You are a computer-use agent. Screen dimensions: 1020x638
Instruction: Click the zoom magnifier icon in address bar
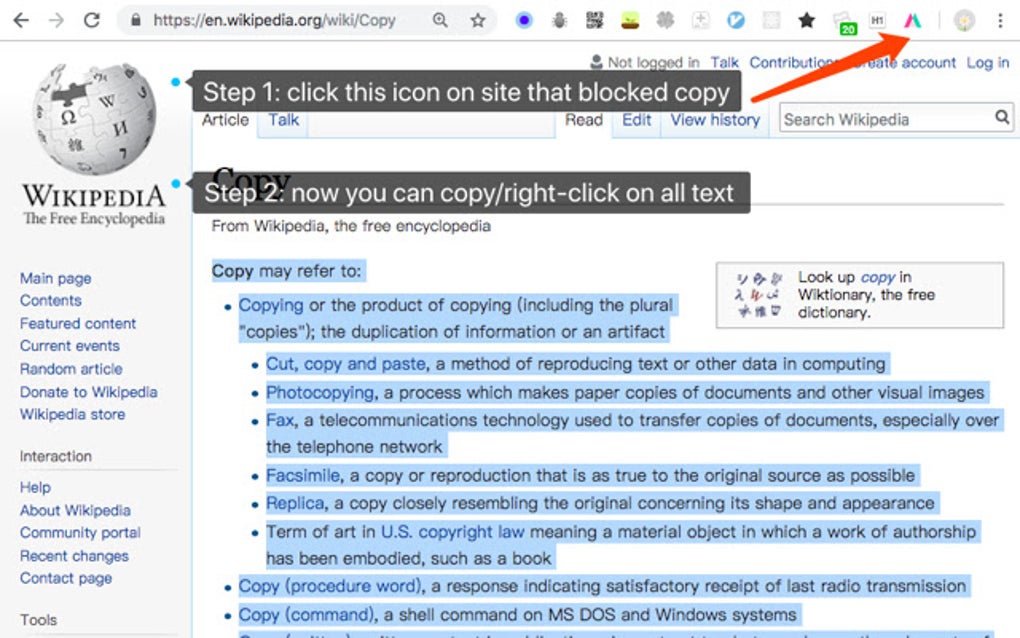click(x=440, y=20)
